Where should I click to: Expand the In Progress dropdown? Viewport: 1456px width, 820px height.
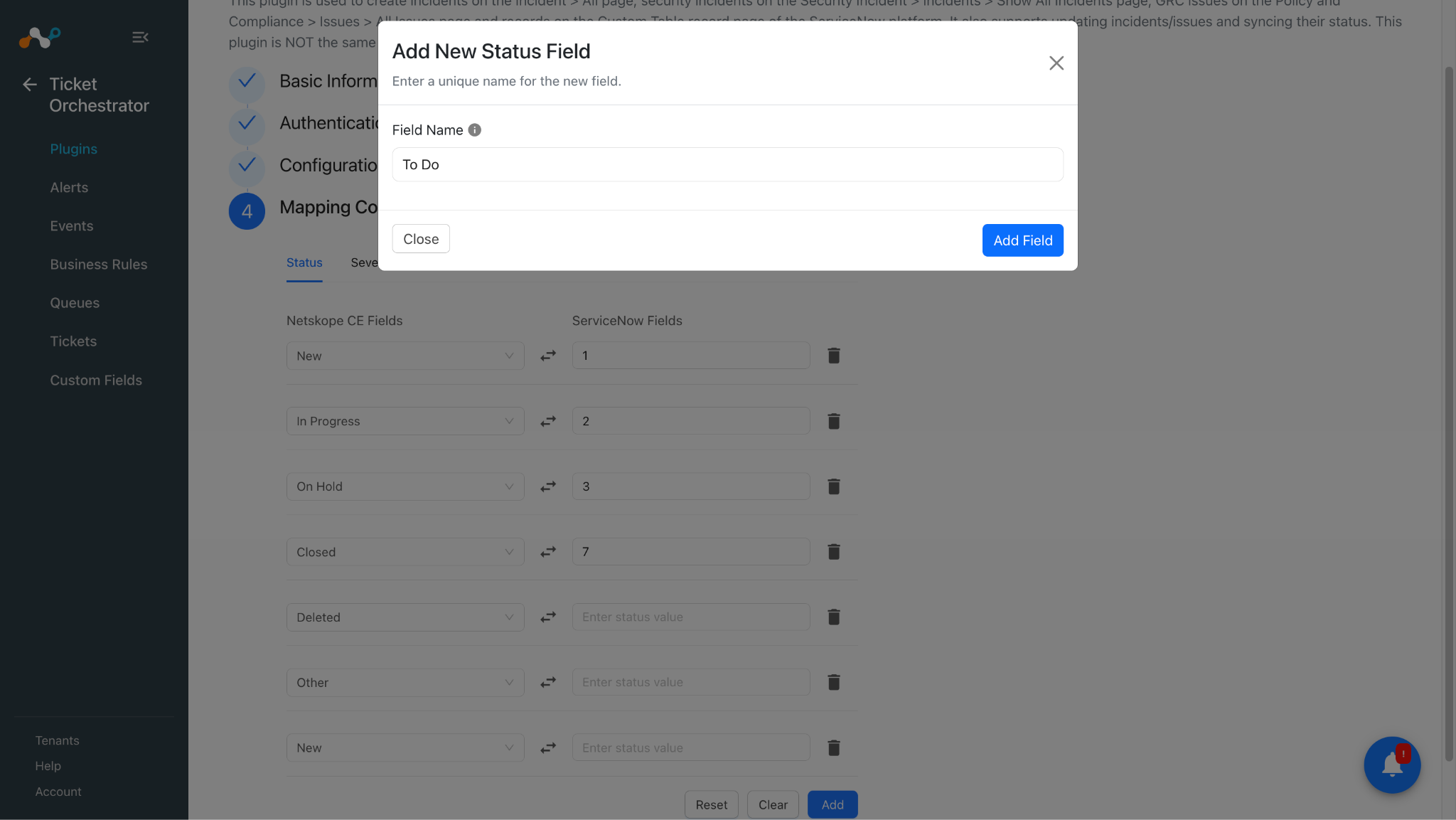[405, 421]
